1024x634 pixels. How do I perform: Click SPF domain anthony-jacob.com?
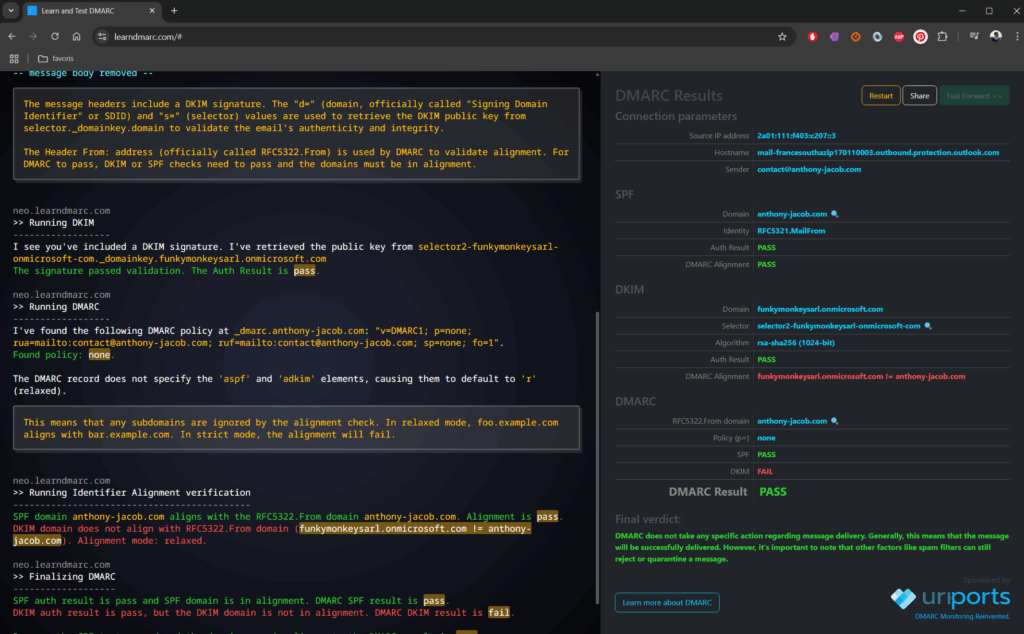[792, 214]
